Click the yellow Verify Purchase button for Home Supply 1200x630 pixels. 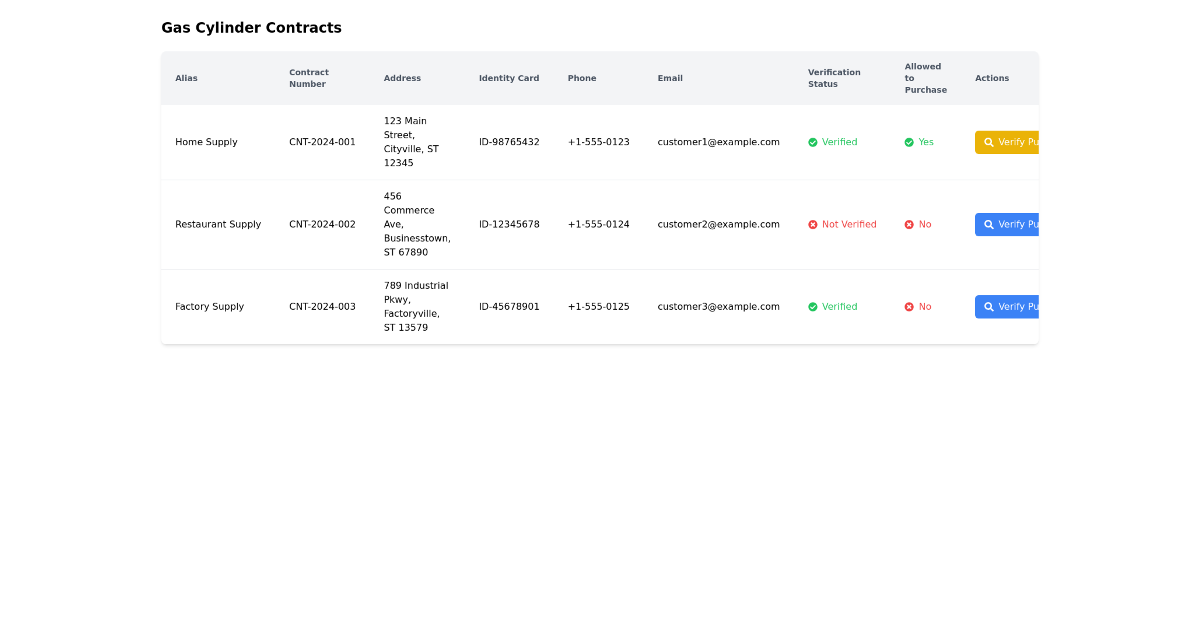point(1010,142)
